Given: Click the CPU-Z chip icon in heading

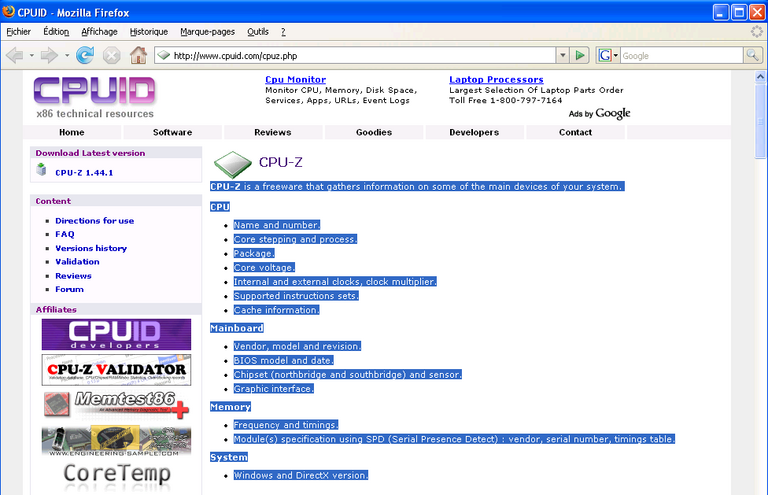Looking at the screenshot, I should (x=233, y=164).
